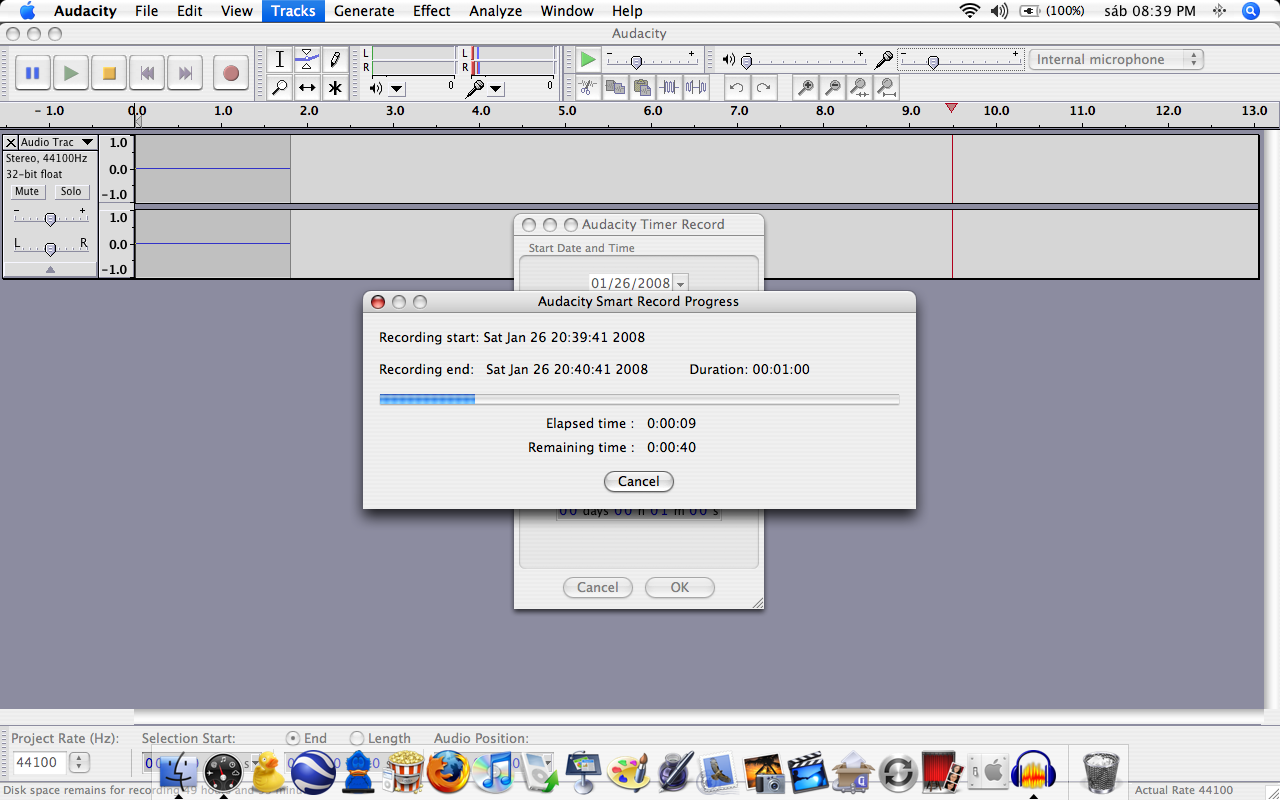Cancel the Smart Record Progress dialog

click(x=639, y=481)
